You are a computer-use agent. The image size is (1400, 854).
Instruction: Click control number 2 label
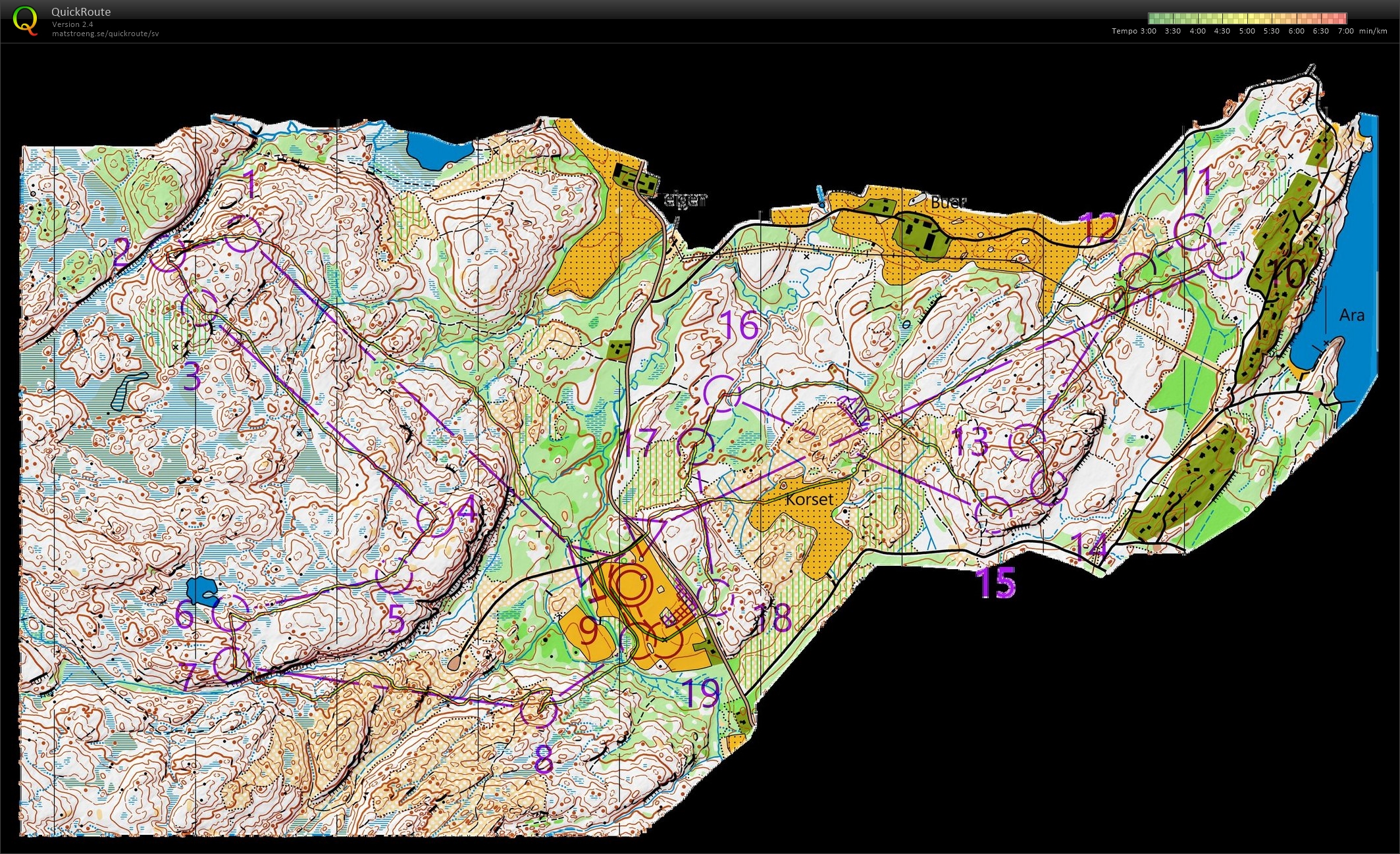[121, 253]
